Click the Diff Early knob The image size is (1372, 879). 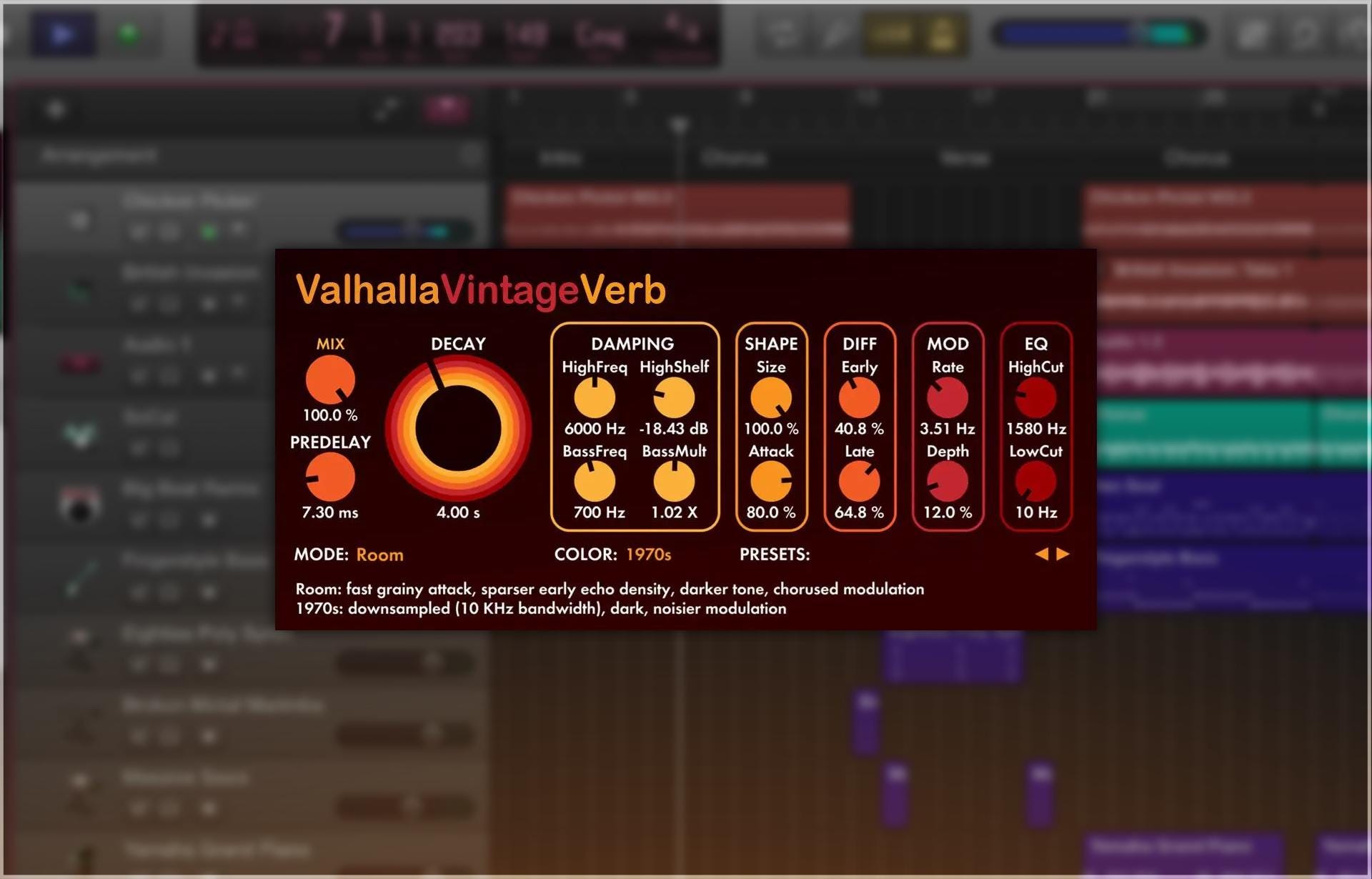point(859,397)
